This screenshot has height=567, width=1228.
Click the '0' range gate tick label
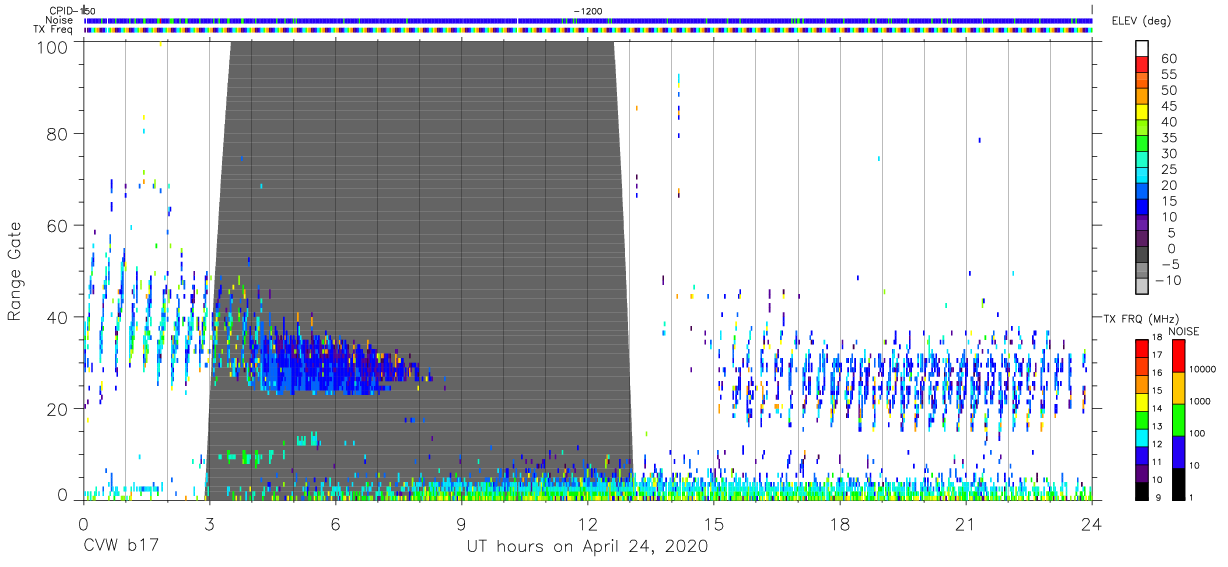(x=63, y=495)
